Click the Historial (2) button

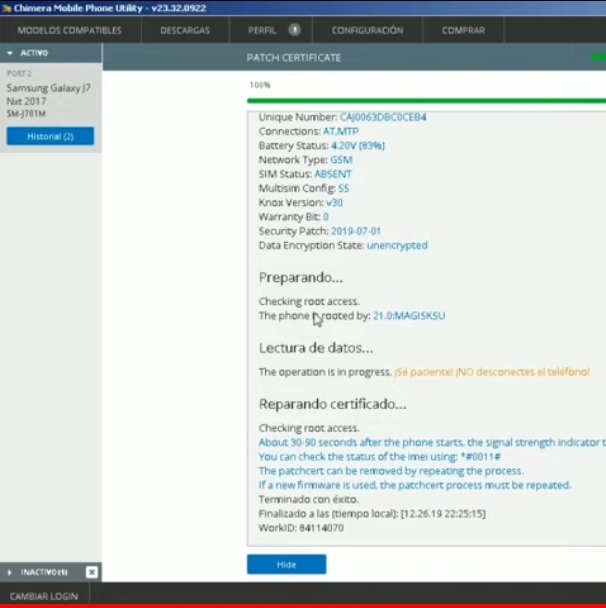coord(50,136)
